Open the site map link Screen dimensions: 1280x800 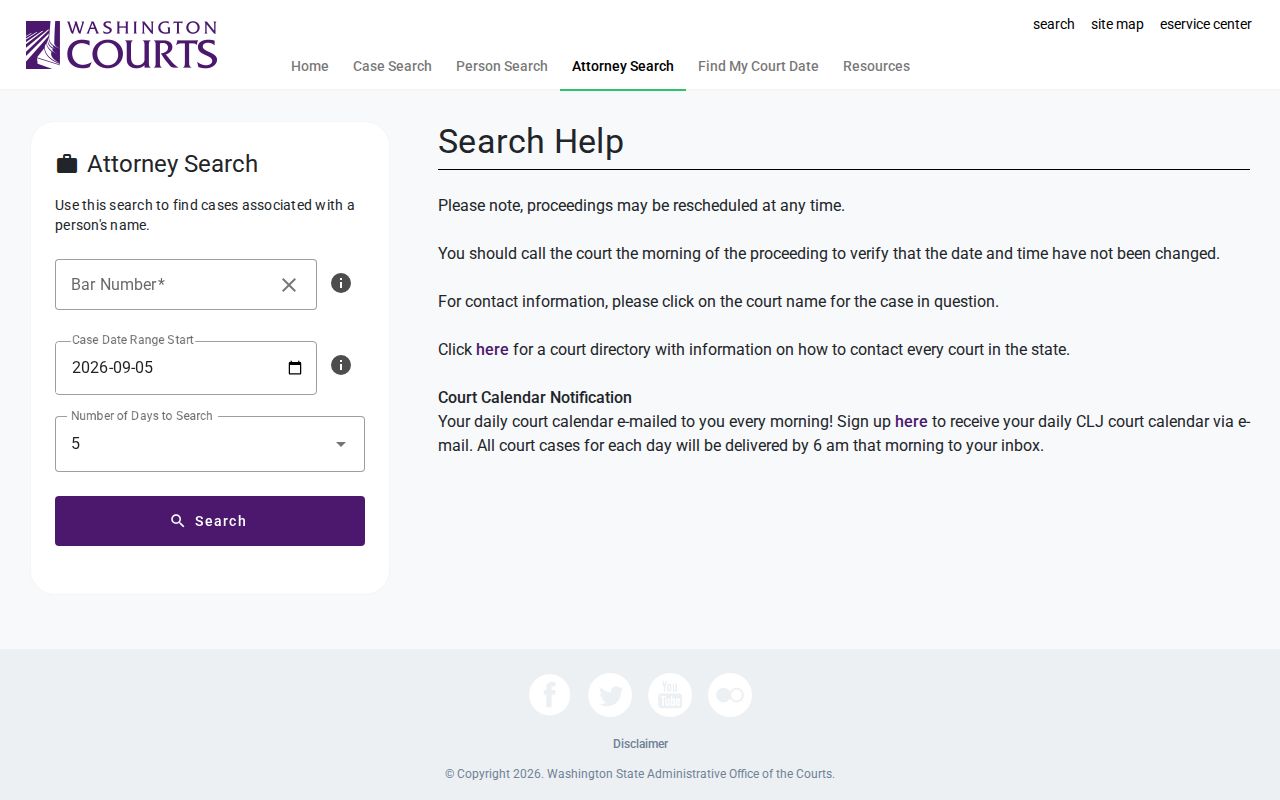pos(1117,24)
